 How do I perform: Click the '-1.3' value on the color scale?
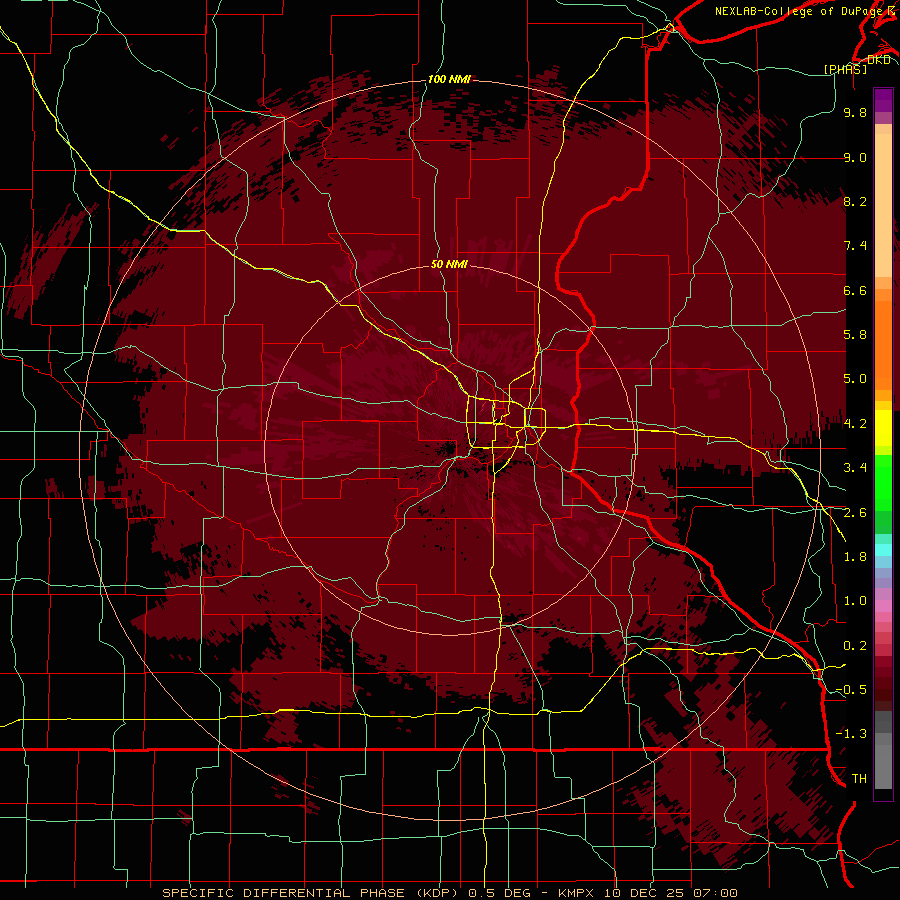[851, 734]
